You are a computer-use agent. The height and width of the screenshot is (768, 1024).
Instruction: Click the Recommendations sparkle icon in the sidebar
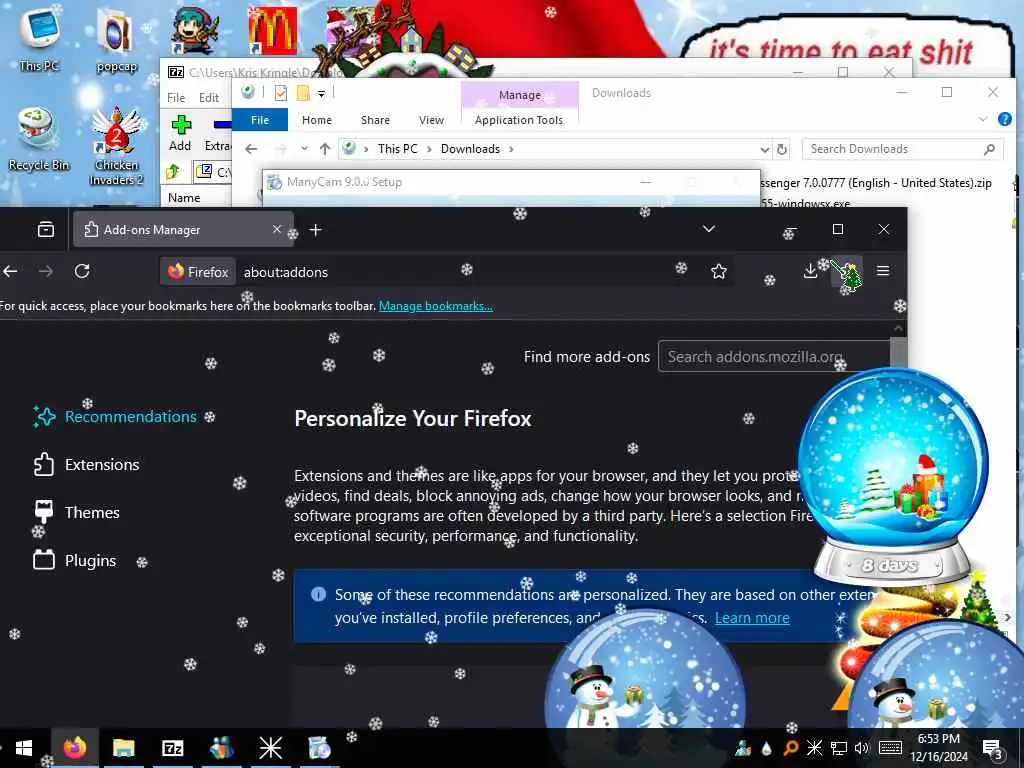44,417
